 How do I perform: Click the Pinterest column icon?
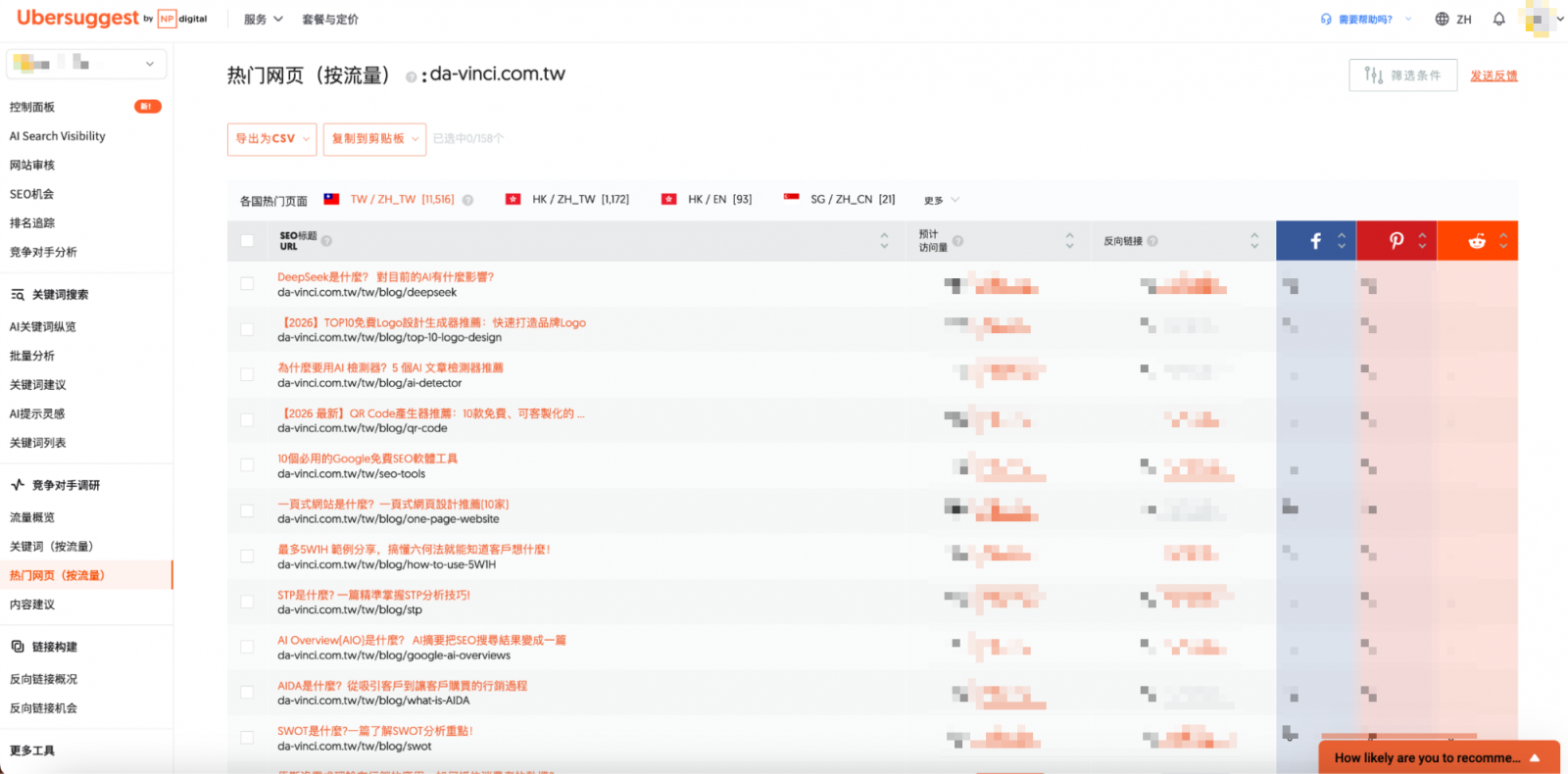[1396, 241]
